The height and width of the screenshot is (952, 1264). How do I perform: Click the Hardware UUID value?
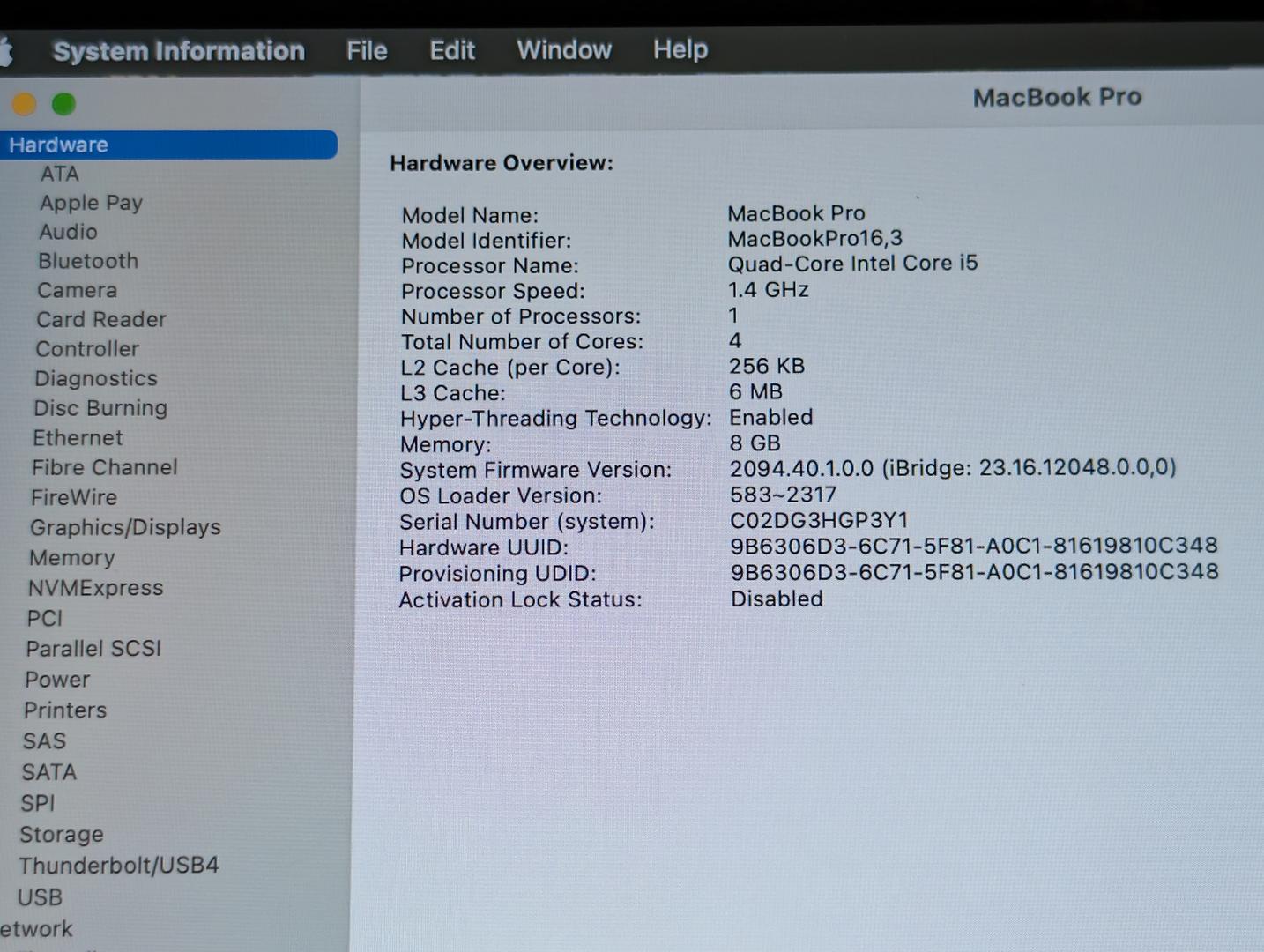974,546
